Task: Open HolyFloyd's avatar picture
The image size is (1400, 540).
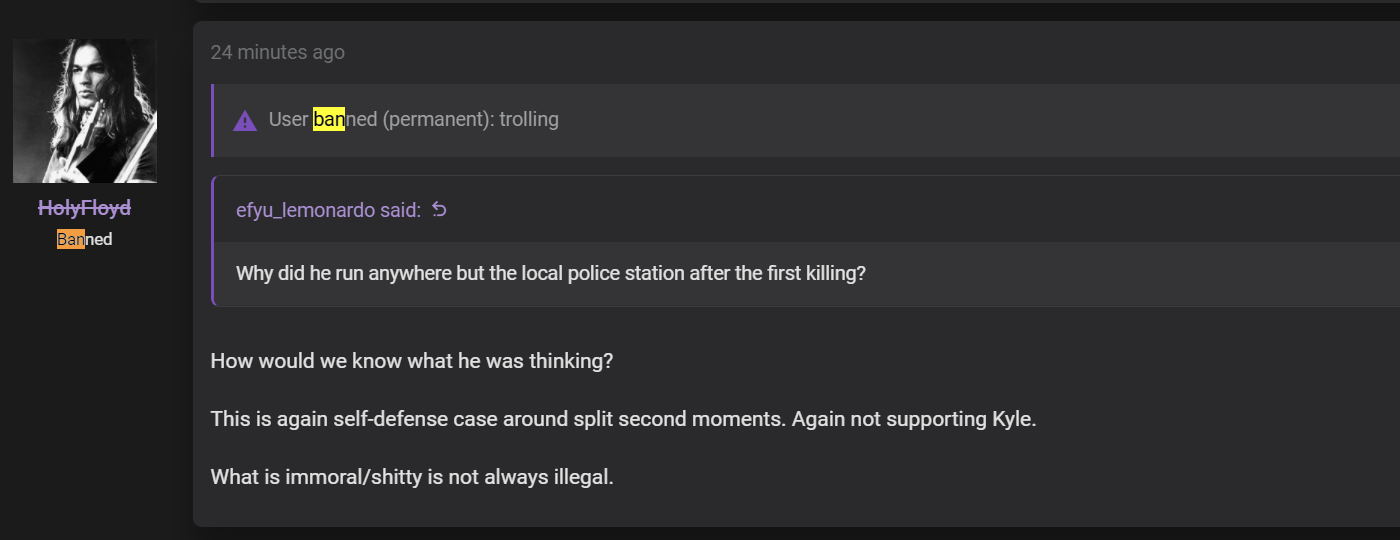Action: click(x=85, y=111)
